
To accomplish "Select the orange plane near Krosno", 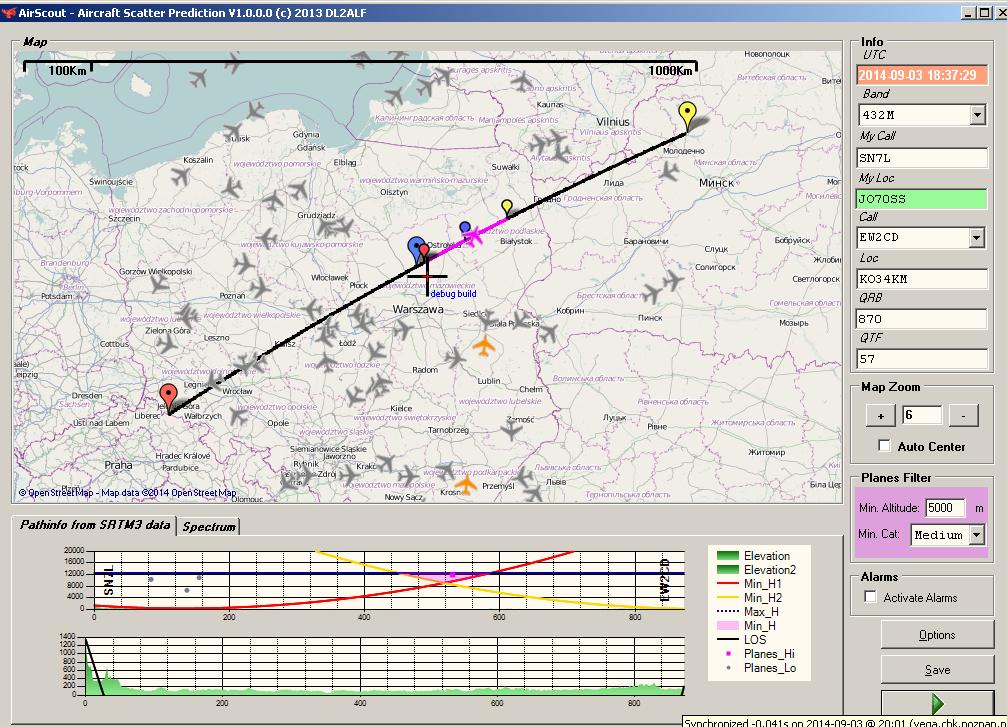I will click(x=464, y=486).
